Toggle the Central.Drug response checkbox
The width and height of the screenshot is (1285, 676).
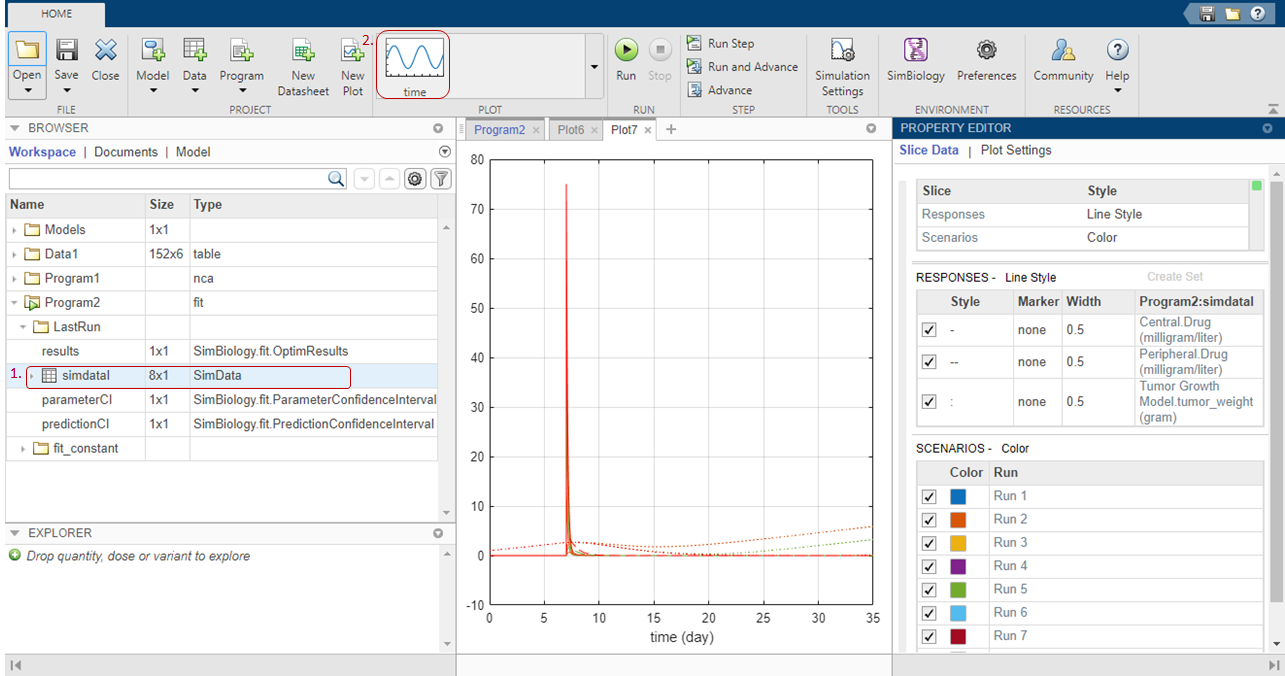[929, 330]
